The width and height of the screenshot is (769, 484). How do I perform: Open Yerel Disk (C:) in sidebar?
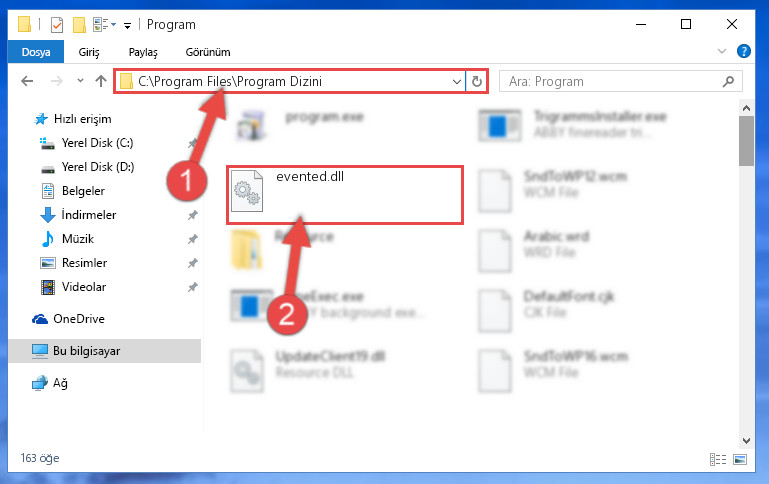[97, 143]
